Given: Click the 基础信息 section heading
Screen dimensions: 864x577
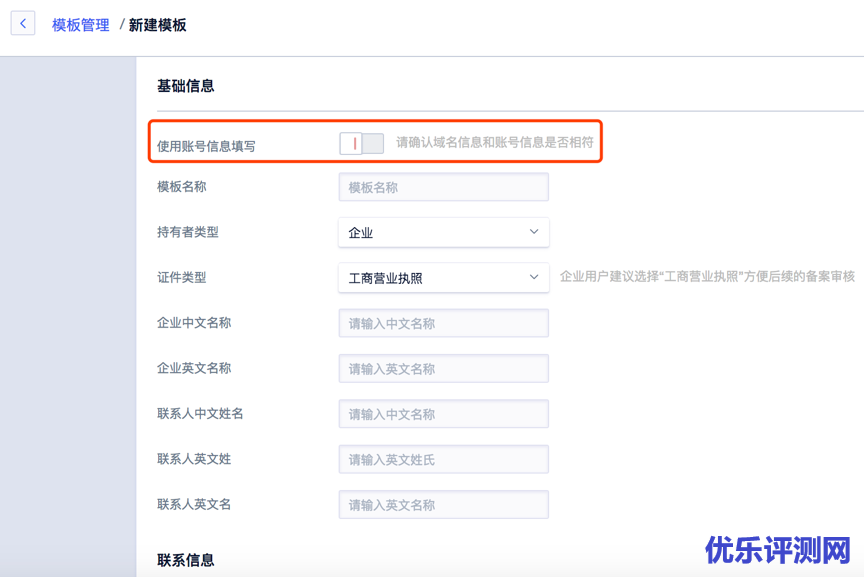Looking at the screenshot, I should (186, 86).
